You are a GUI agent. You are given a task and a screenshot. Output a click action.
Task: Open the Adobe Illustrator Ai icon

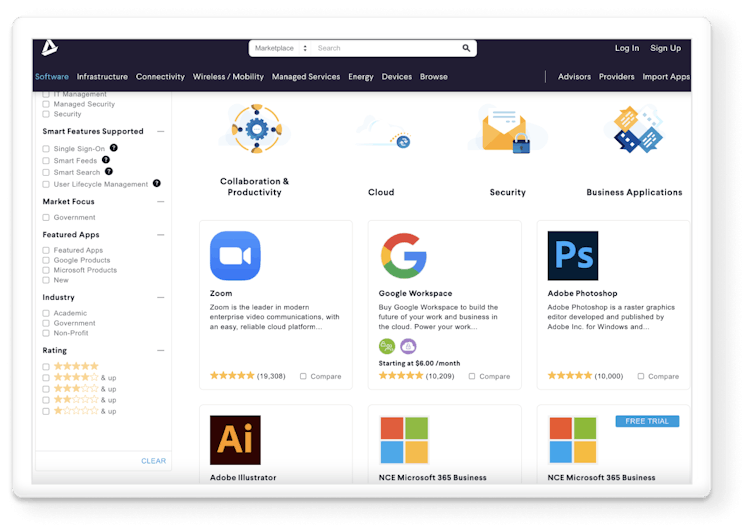(x=235, y=440)
